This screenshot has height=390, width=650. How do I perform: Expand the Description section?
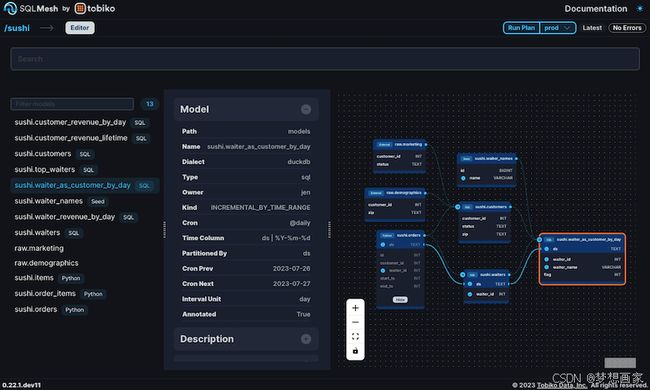tap(306, 339)
